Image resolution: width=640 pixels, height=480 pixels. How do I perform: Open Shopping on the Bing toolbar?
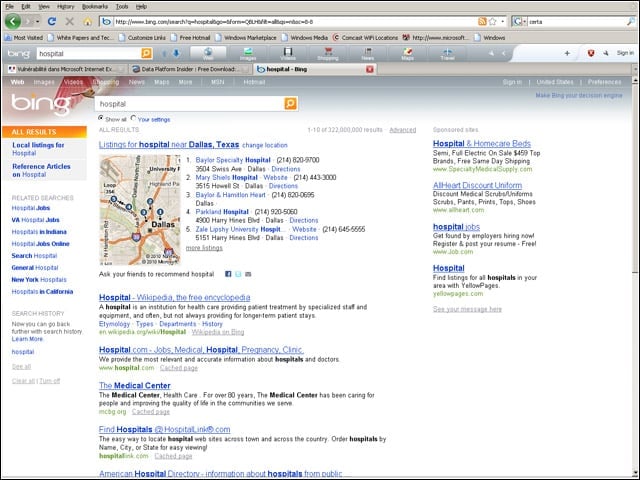pyautogui.click(x=328, y=53)
